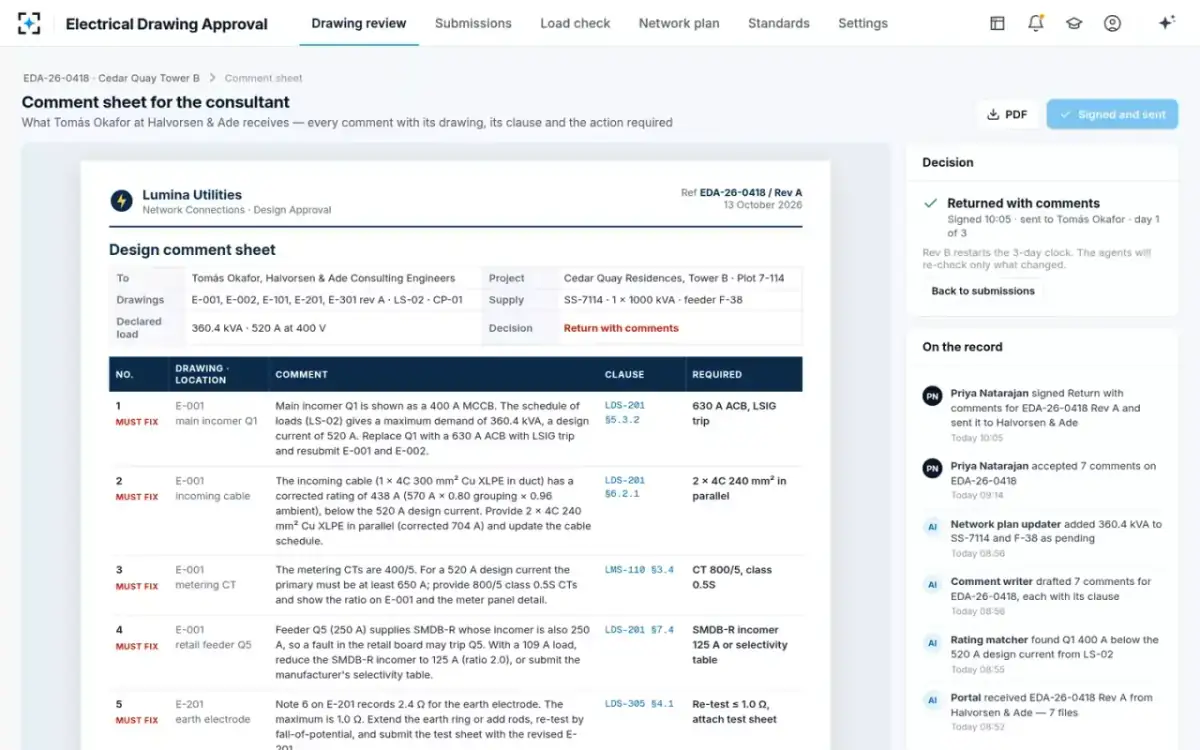This screenshot has height=750, width=1200.
Task: Click the sparkle AI assistant icon
Action: click(1166, 23)
